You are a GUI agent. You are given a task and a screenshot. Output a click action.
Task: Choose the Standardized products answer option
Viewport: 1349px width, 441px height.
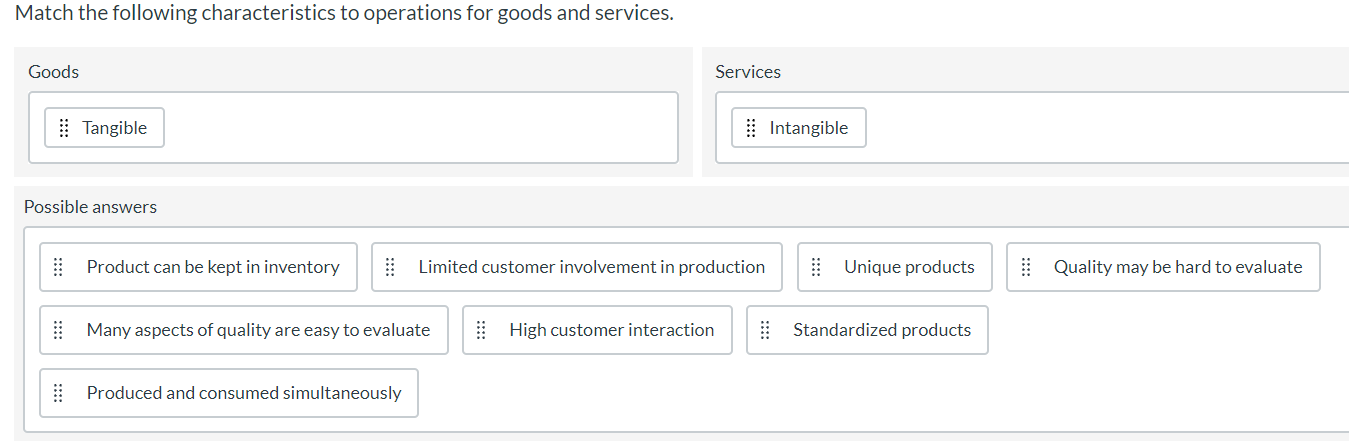(x=881, y=330)
